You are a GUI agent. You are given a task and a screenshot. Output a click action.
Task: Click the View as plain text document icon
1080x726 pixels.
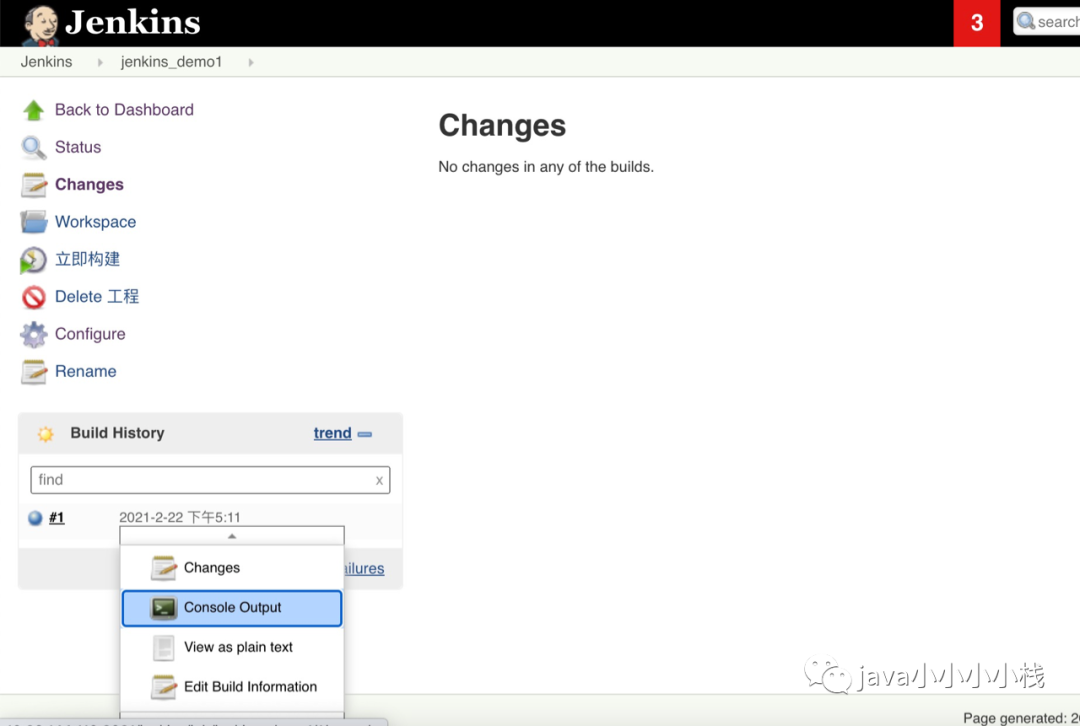tap(164, 647)
